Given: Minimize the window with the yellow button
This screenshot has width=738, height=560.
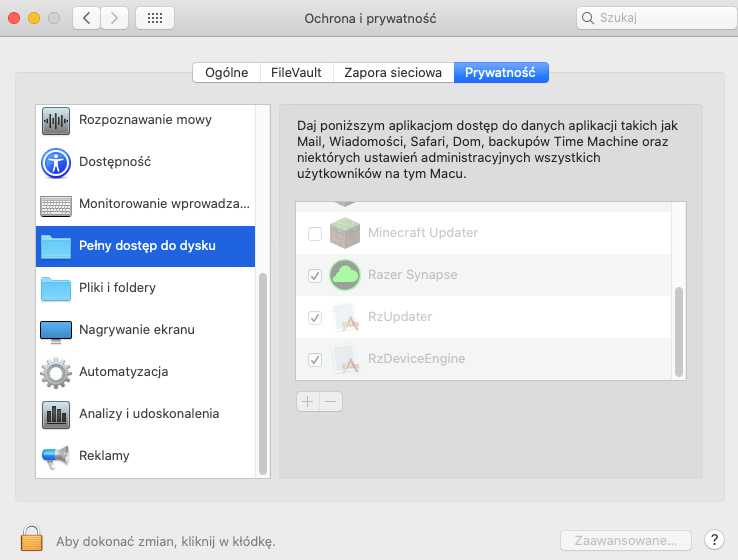Looking at the screenshot, I should tap(34, 18).
